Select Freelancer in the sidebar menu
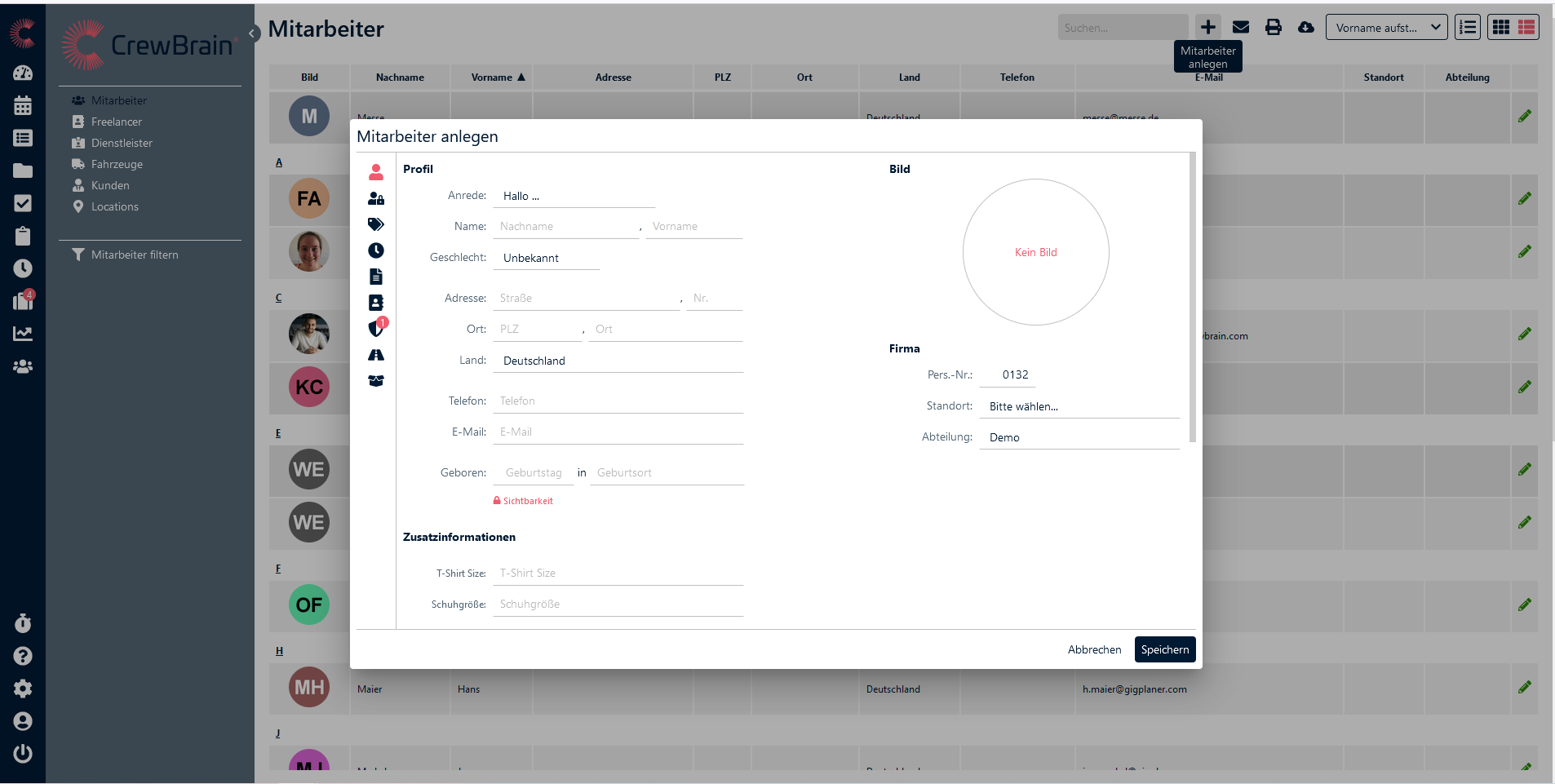The image size is (1555, 784). click(x=116, y=122)
